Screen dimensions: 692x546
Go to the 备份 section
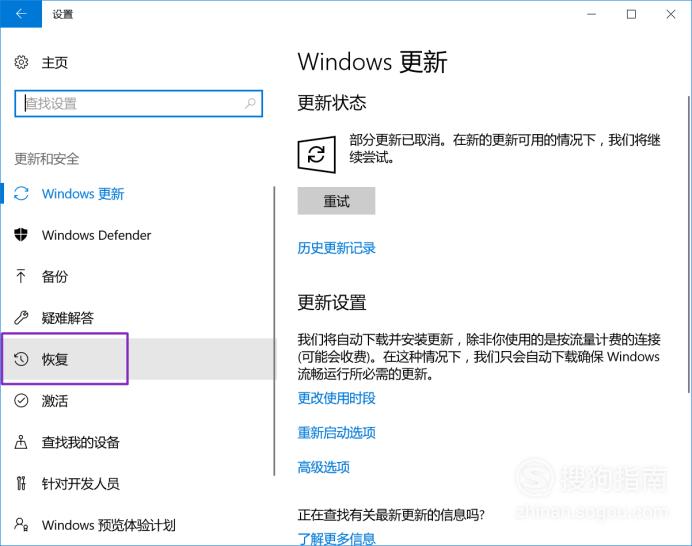tap(55, 277)
